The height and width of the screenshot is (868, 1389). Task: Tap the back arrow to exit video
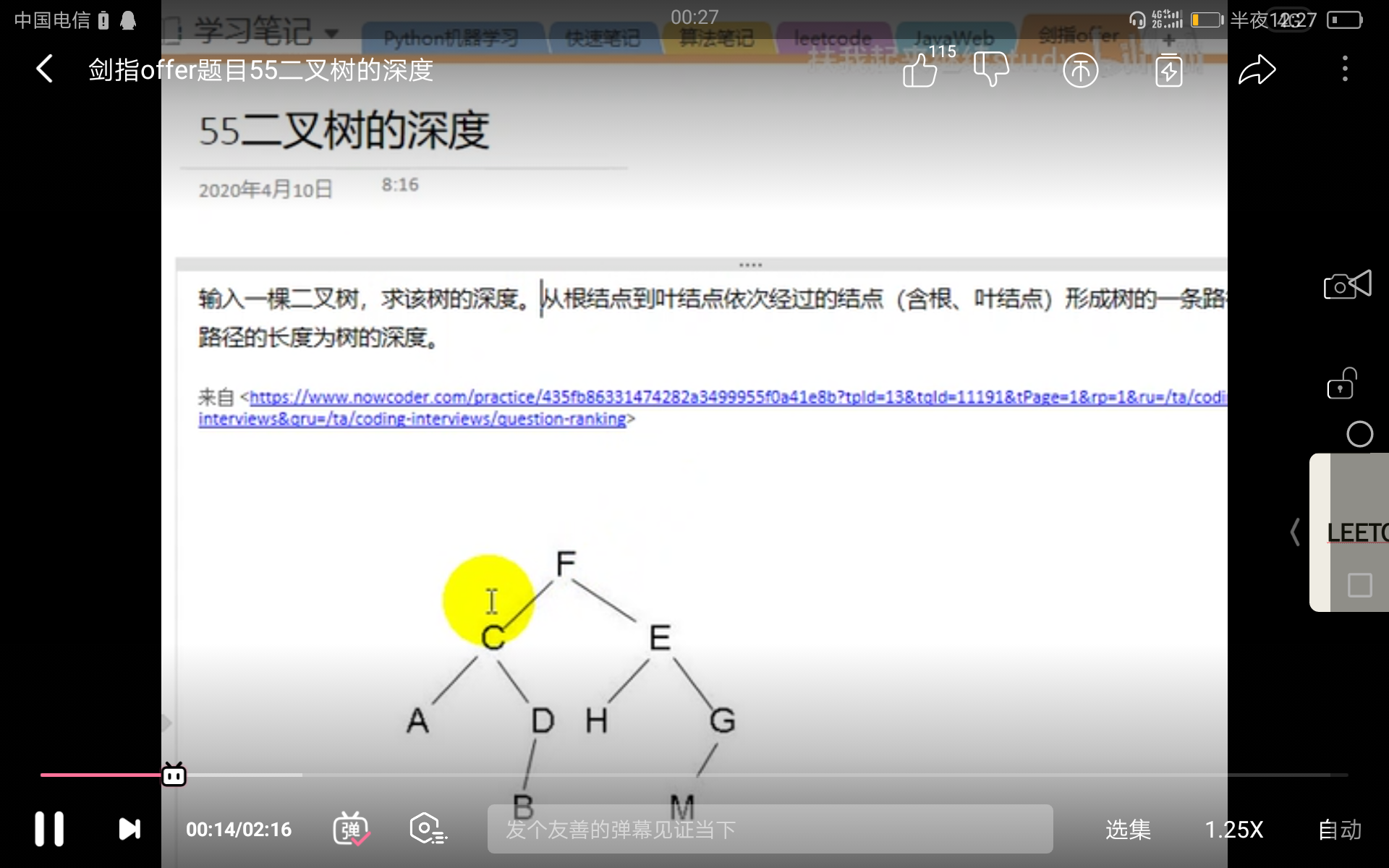(x=43, y=69)
